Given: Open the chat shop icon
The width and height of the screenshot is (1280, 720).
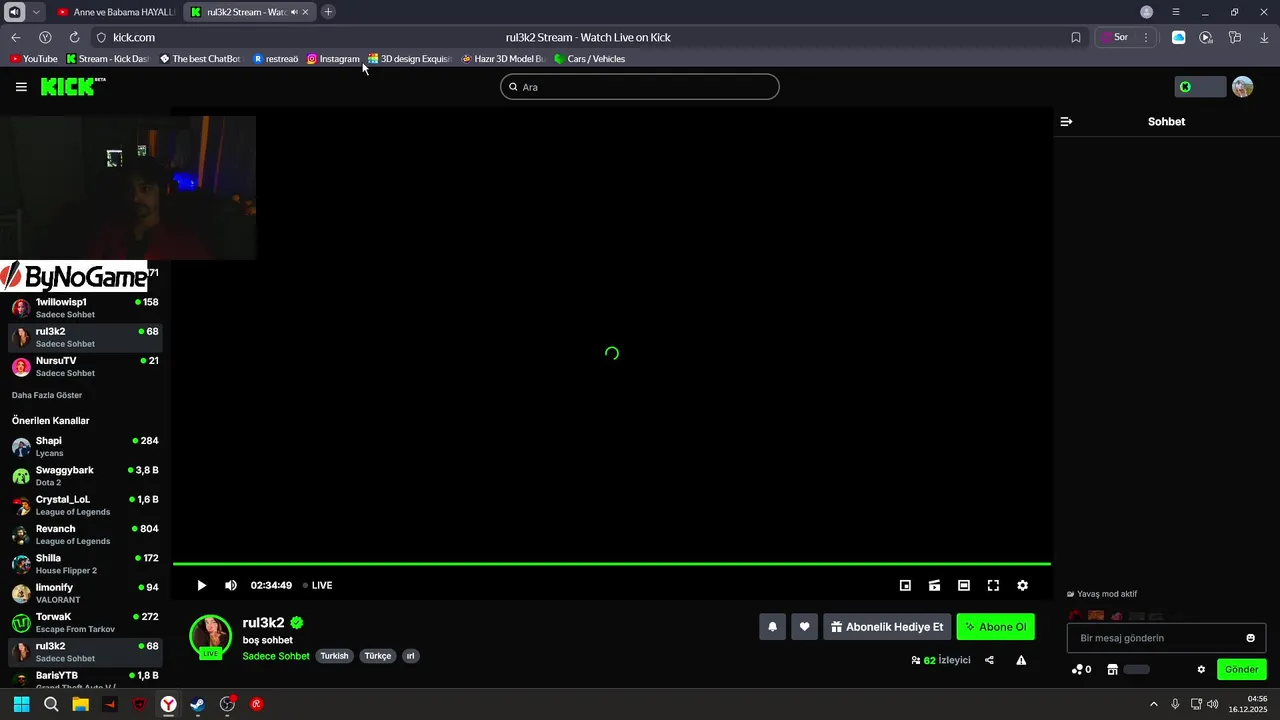Looking at the screenshot, I should pos(1112,669).
